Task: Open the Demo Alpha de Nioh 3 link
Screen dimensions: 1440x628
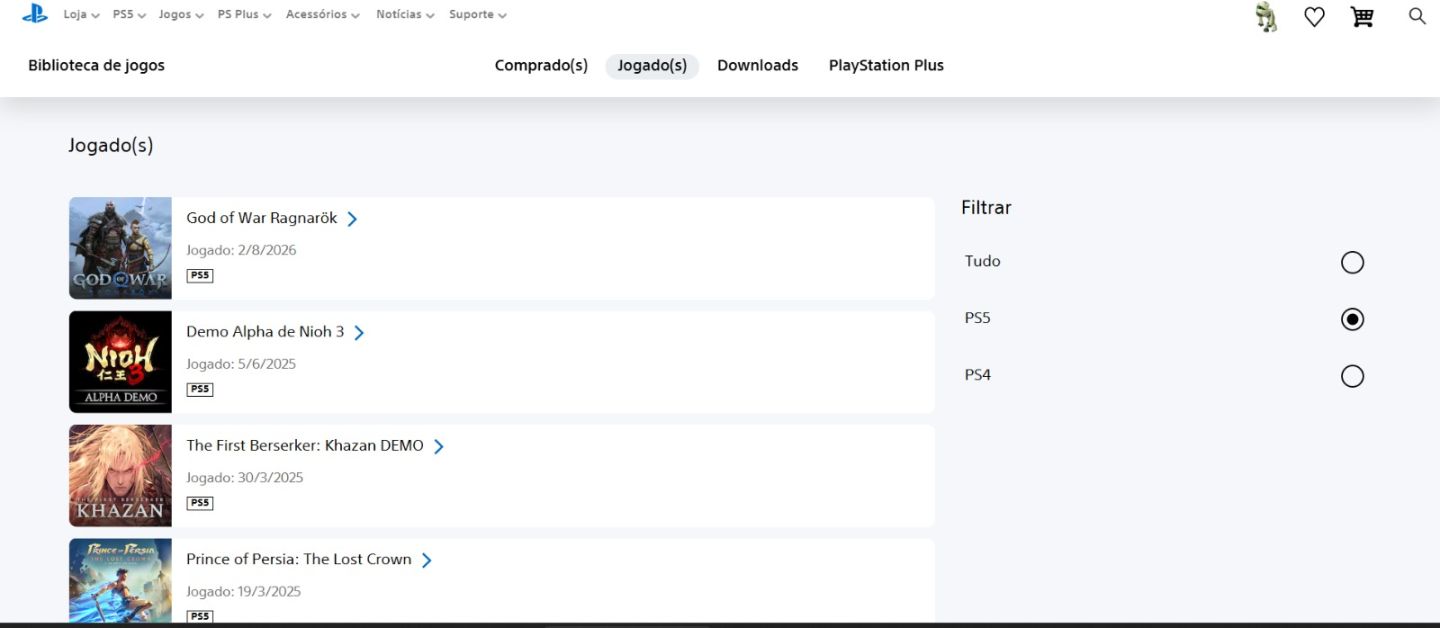Action: coord(265,332)
